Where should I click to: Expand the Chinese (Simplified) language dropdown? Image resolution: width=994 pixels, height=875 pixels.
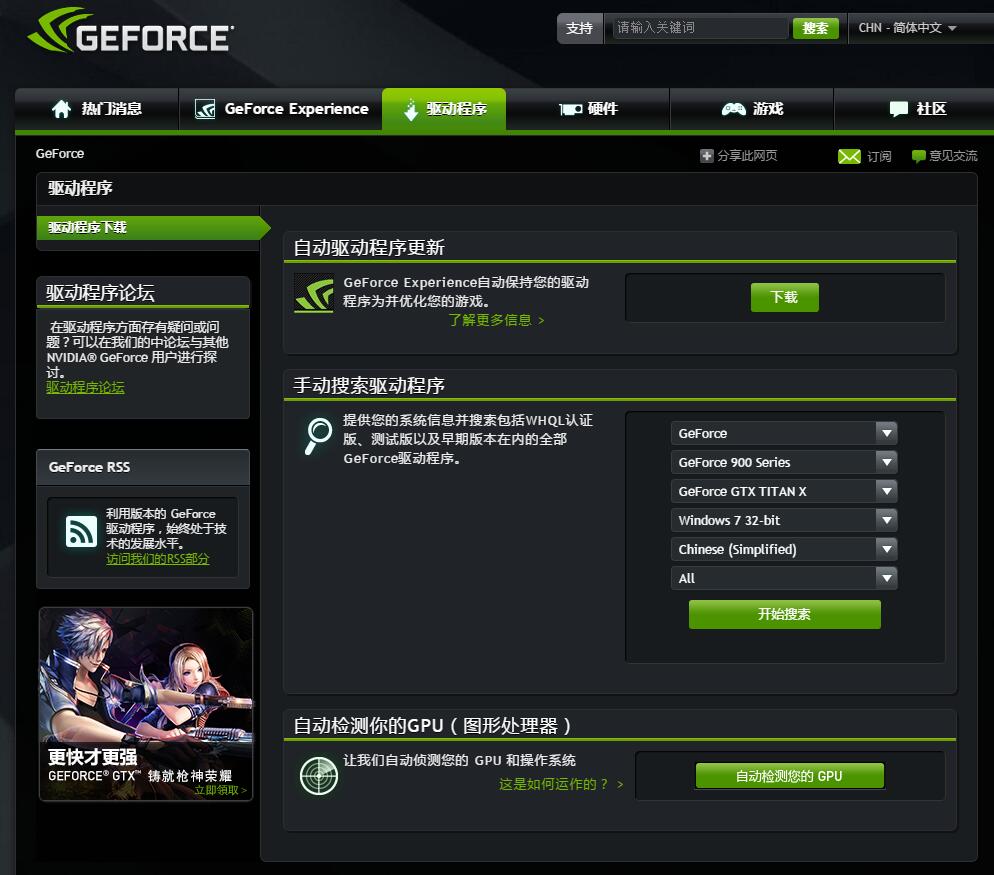pos(784,549)
